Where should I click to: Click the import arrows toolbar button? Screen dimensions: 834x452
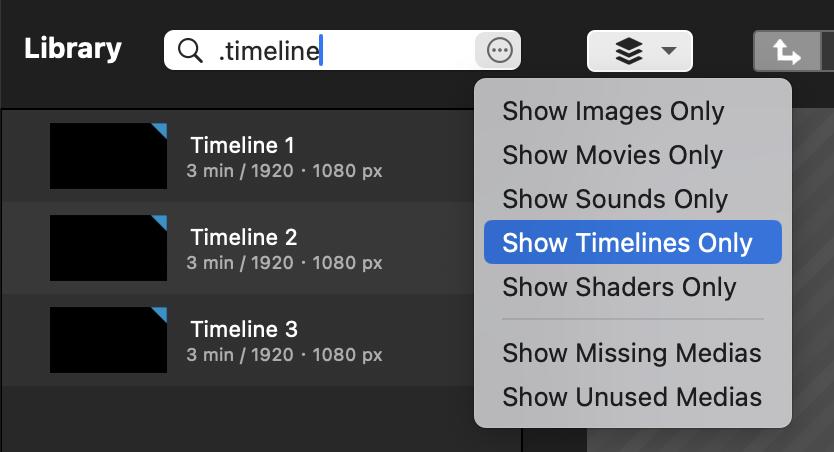point(786,52)
